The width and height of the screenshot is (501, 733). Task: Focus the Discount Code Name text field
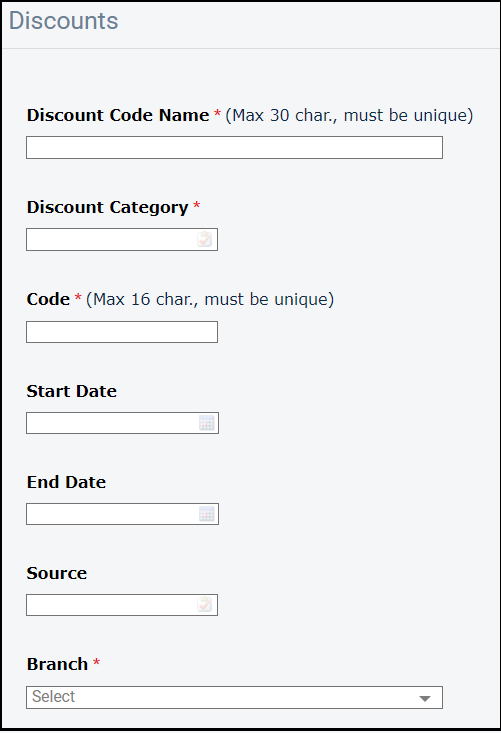(234, 148)
